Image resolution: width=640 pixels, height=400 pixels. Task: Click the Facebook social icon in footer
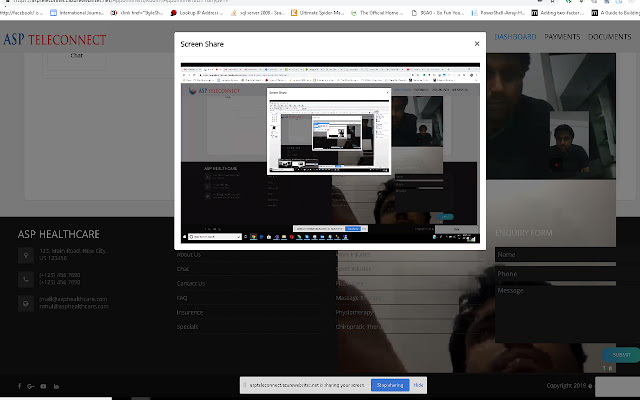tap(20, 386)
